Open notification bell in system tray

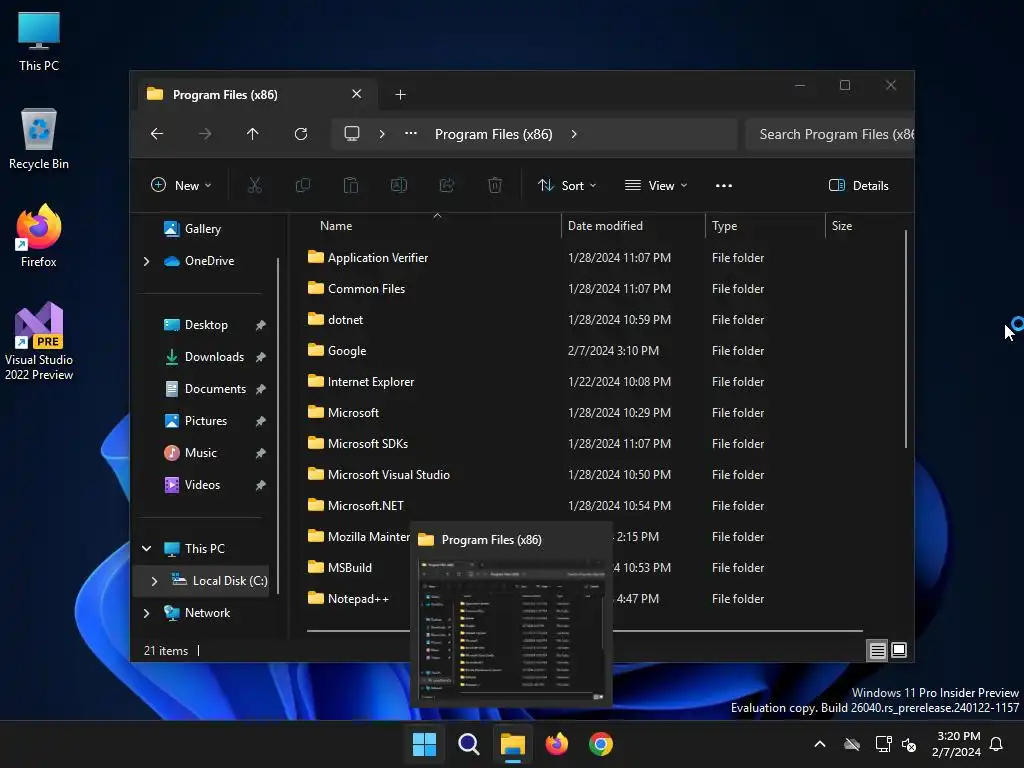click(997, 744)
